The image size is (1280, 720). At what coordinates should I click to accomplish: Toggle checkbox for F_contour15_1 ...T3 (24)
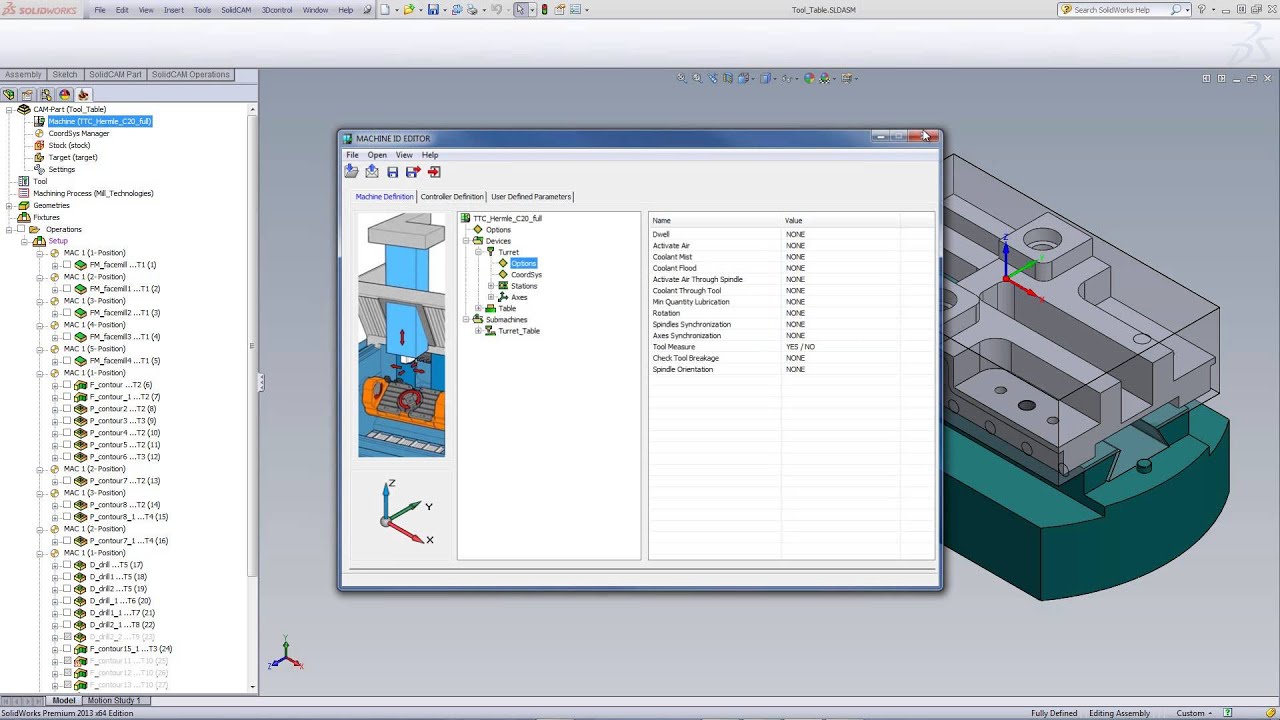(x=68, y=649)
